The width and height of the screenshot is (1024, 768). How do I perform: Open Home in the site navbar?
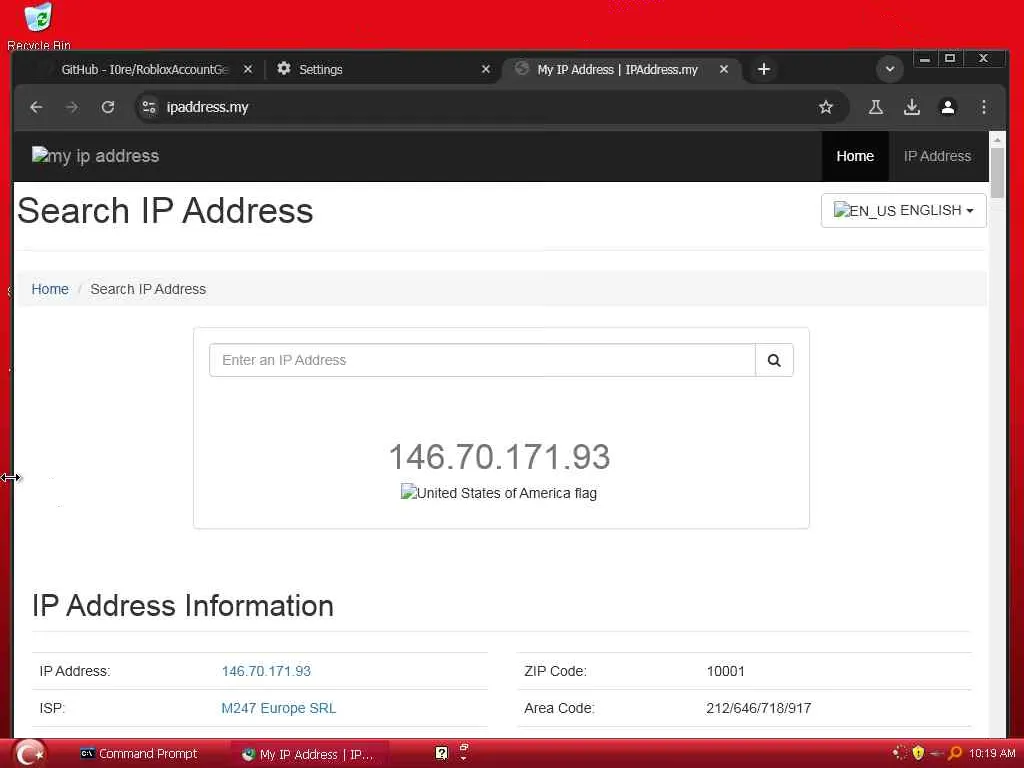click(x=855, y=156)
